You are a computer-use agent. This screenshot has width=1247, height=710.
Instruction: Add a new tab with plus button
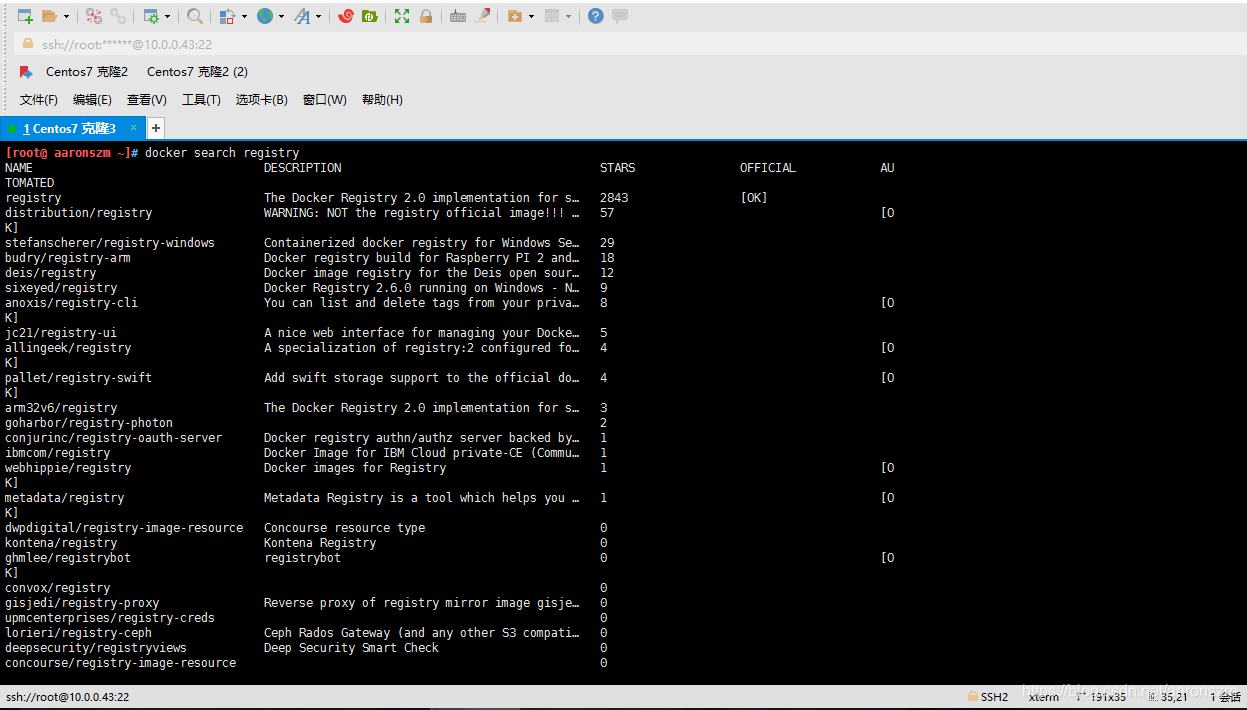point(155,128)
